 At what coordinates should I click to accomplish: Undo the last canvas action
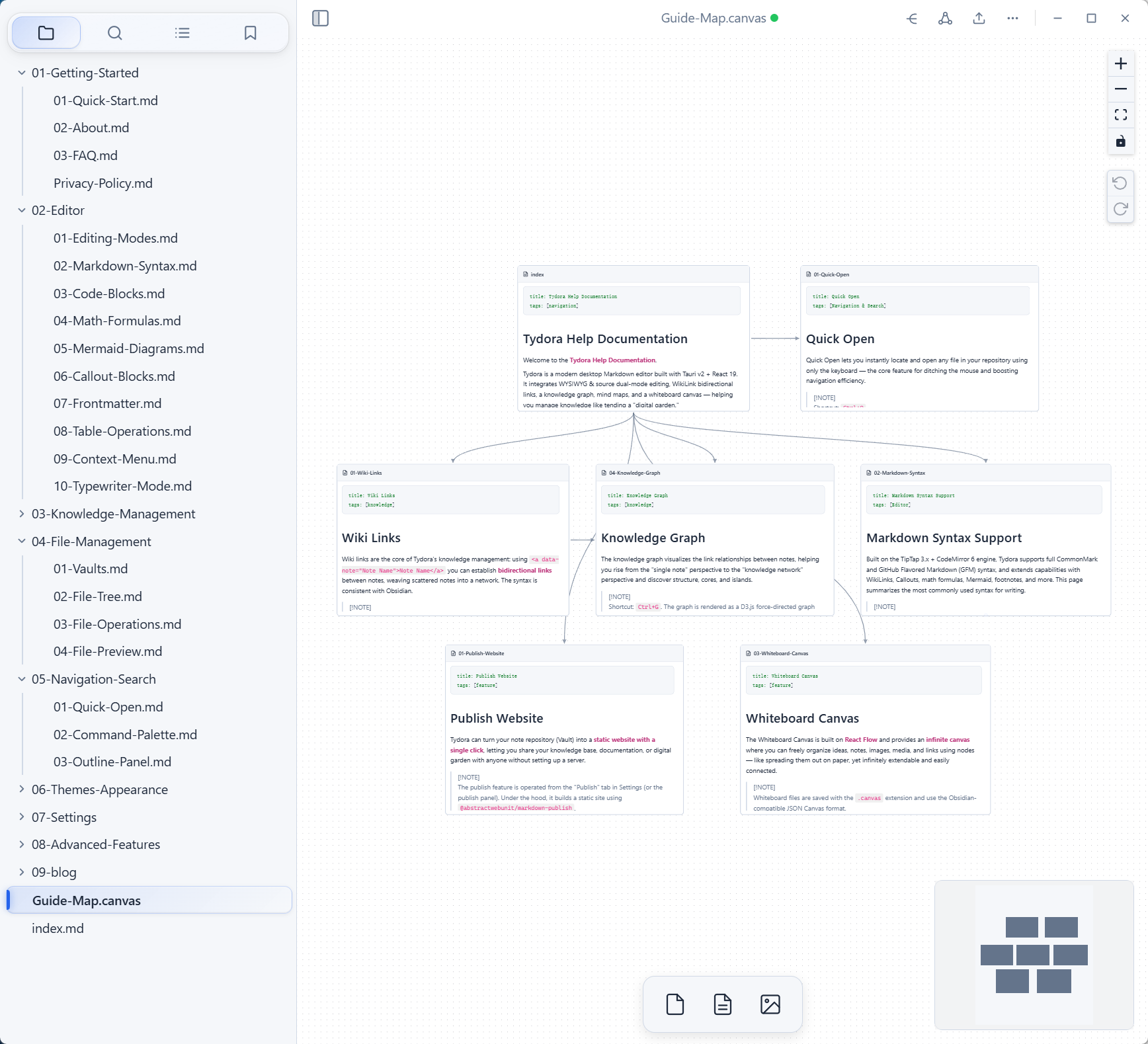[1120, 183]
